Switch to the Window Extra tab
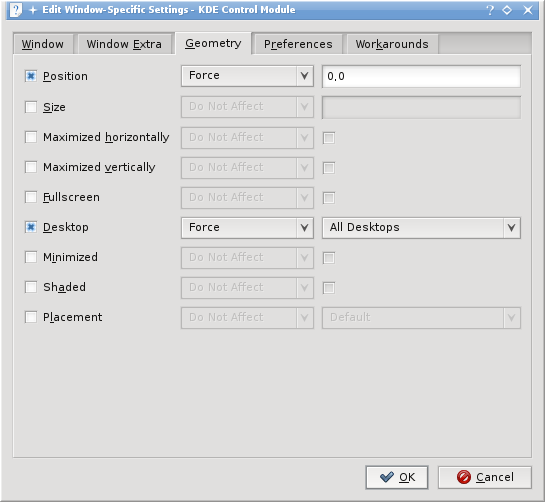The image size is (545, 502). coord(124,44)
